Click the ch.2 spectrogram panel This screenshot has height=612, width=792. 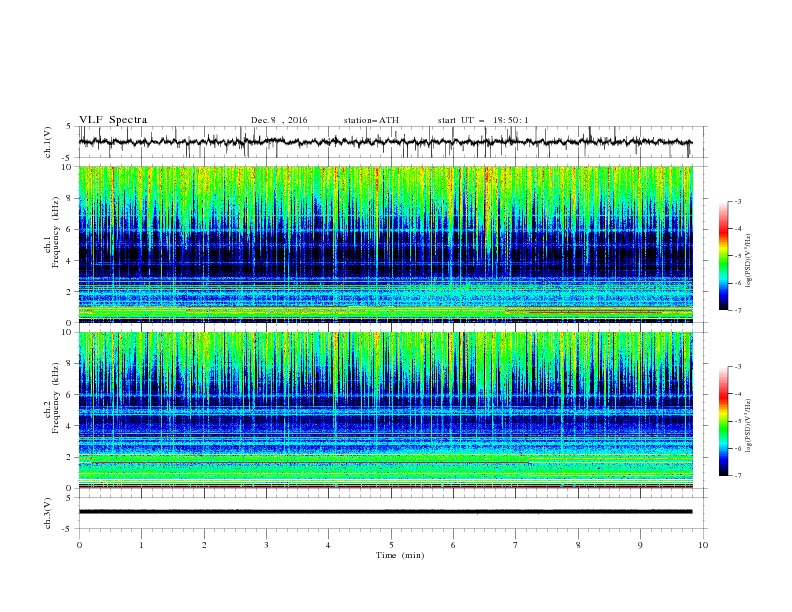pyautogui.click(x=386, y=410)
